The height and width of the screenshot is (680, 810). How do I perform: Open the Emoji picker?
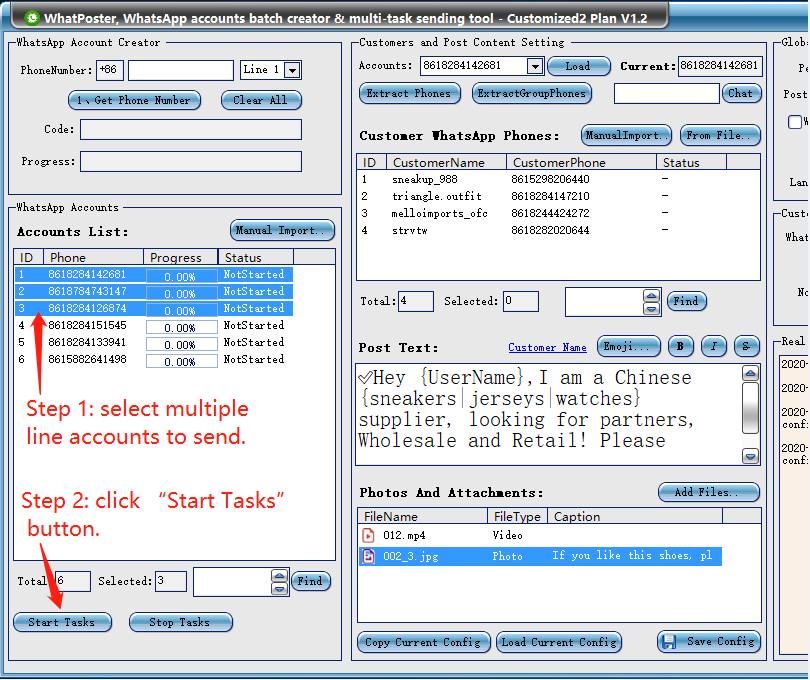(x=629, y=346)
